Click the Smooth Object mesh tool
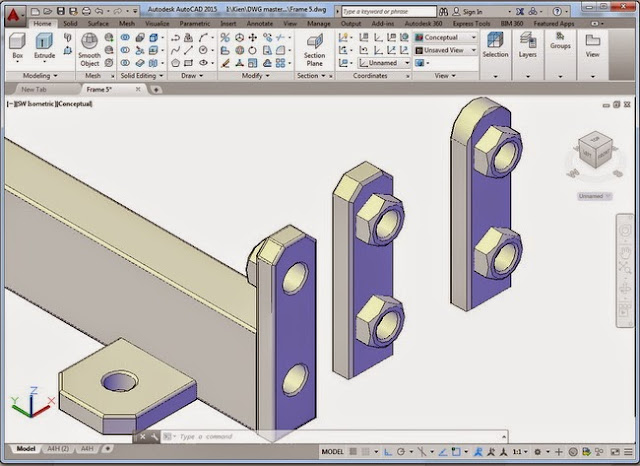The image size is (640, 466). [89, 50]
